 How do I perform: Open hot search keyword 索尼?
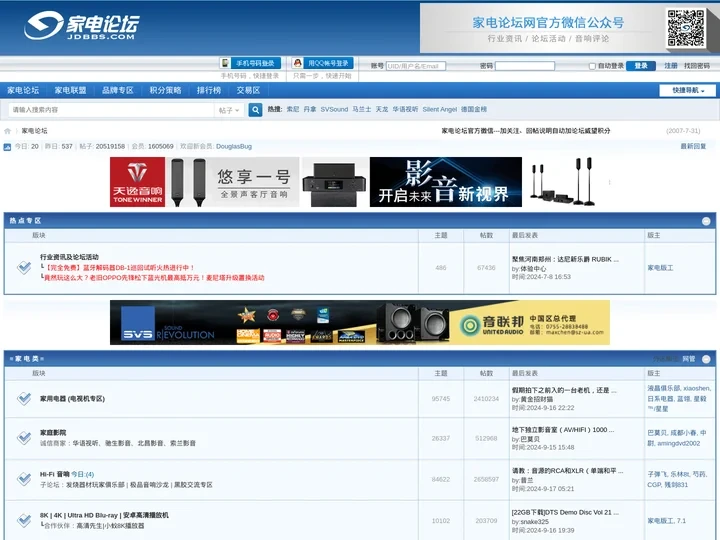(x=292, y=109)
